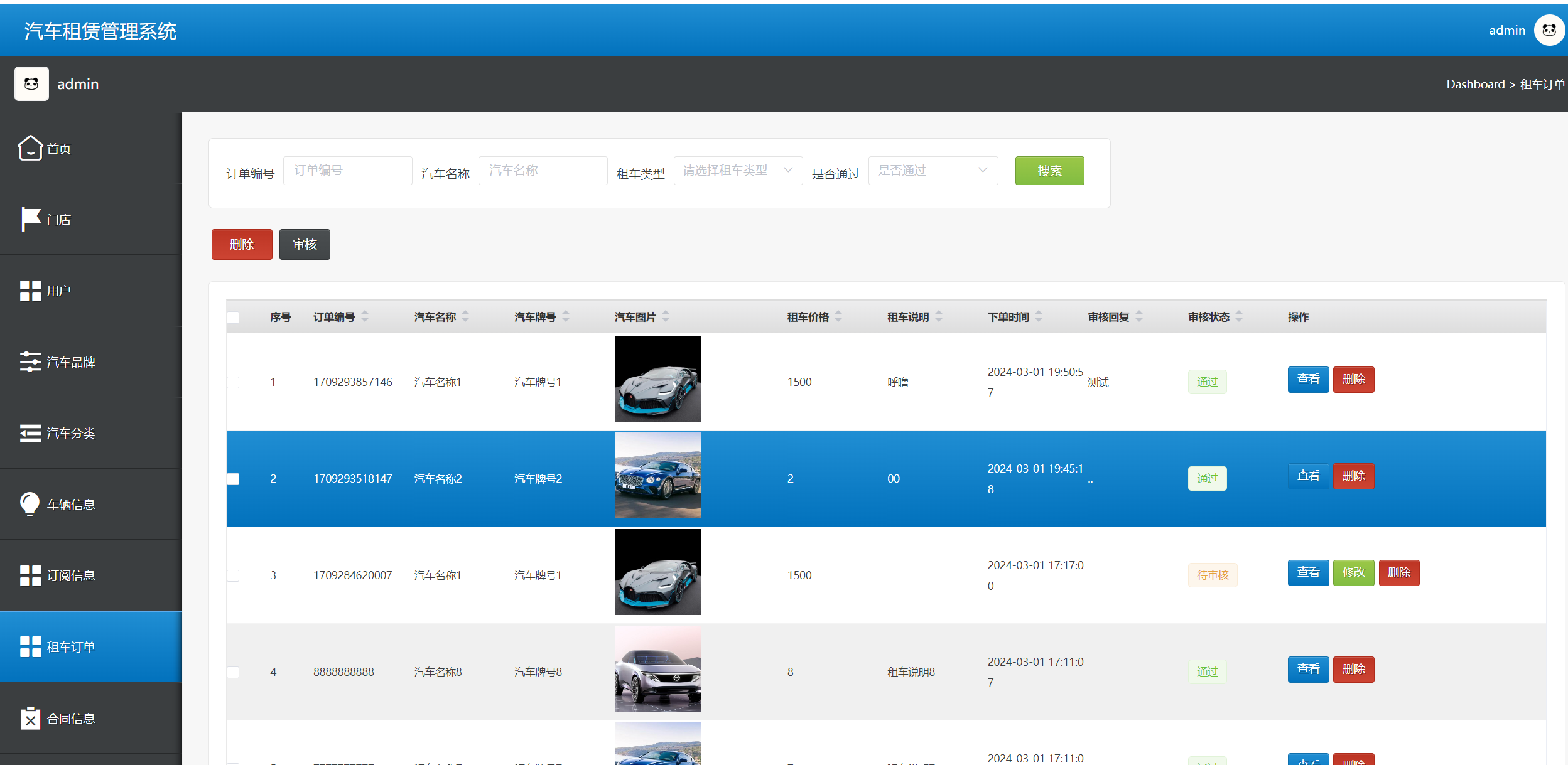
Task: Open the Dashboard breadcrumb link
Action: [x=1475, y=84]
